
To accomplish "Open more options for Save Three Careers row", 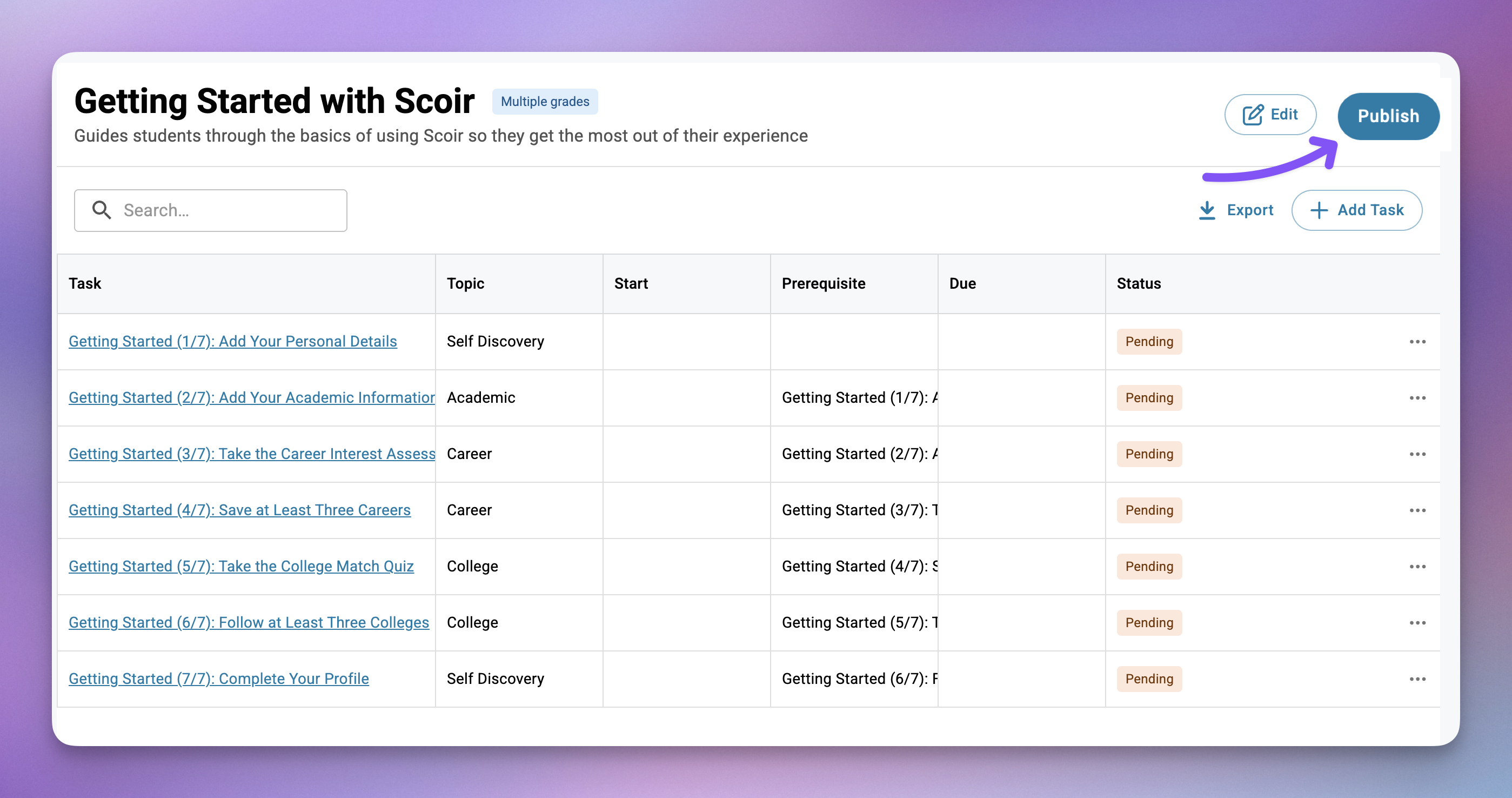I will pos(1417,510).
